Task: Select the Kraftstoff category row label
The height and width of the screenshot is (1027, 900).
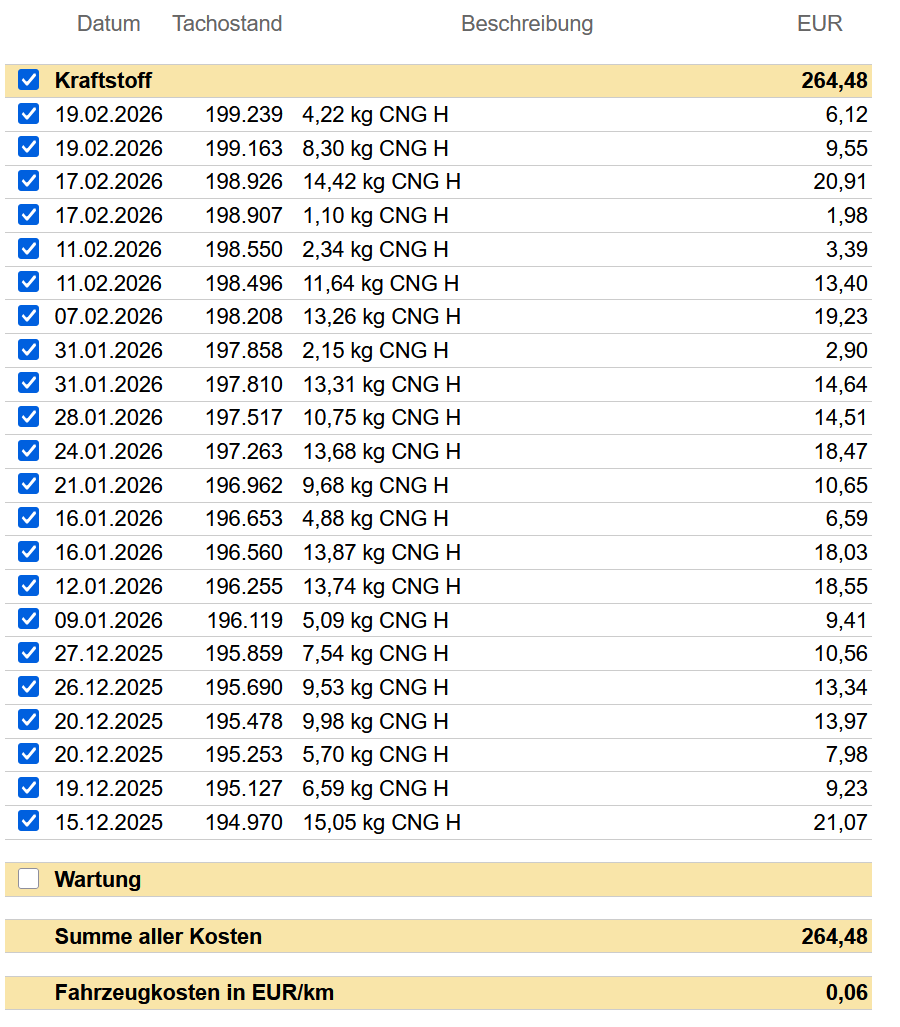Action: pyautogui.click(x=103, y=81)
